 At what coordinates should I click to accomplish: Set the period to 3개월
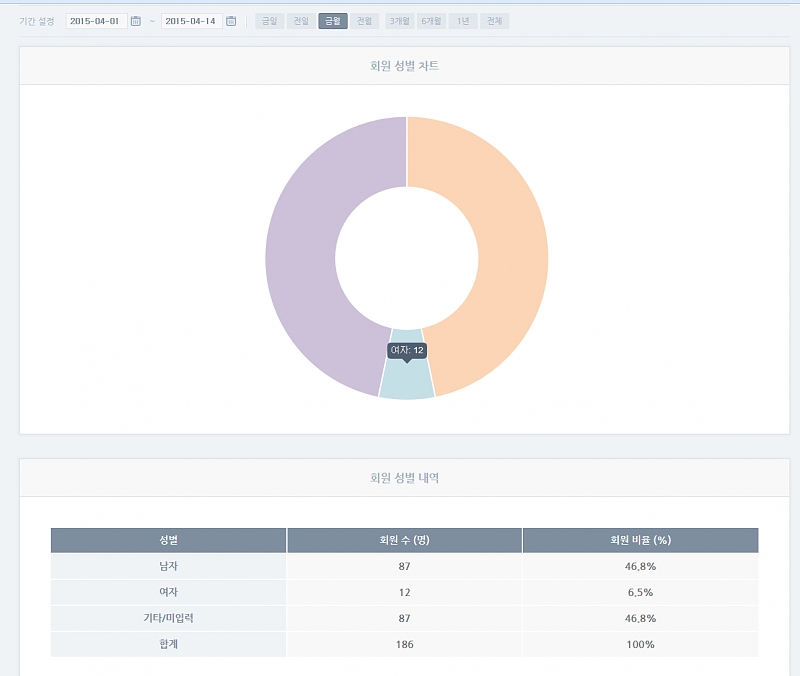point(400,21)
